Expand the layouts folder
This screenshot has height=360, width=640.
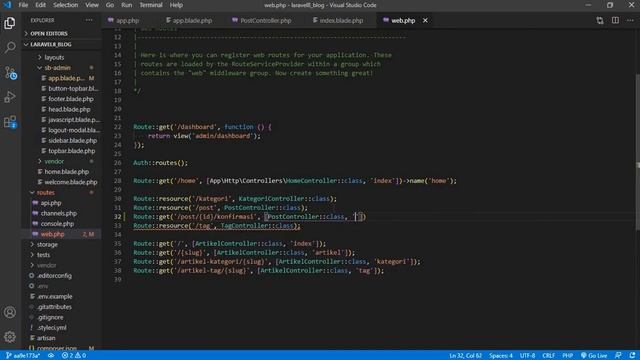click(54, 58)
